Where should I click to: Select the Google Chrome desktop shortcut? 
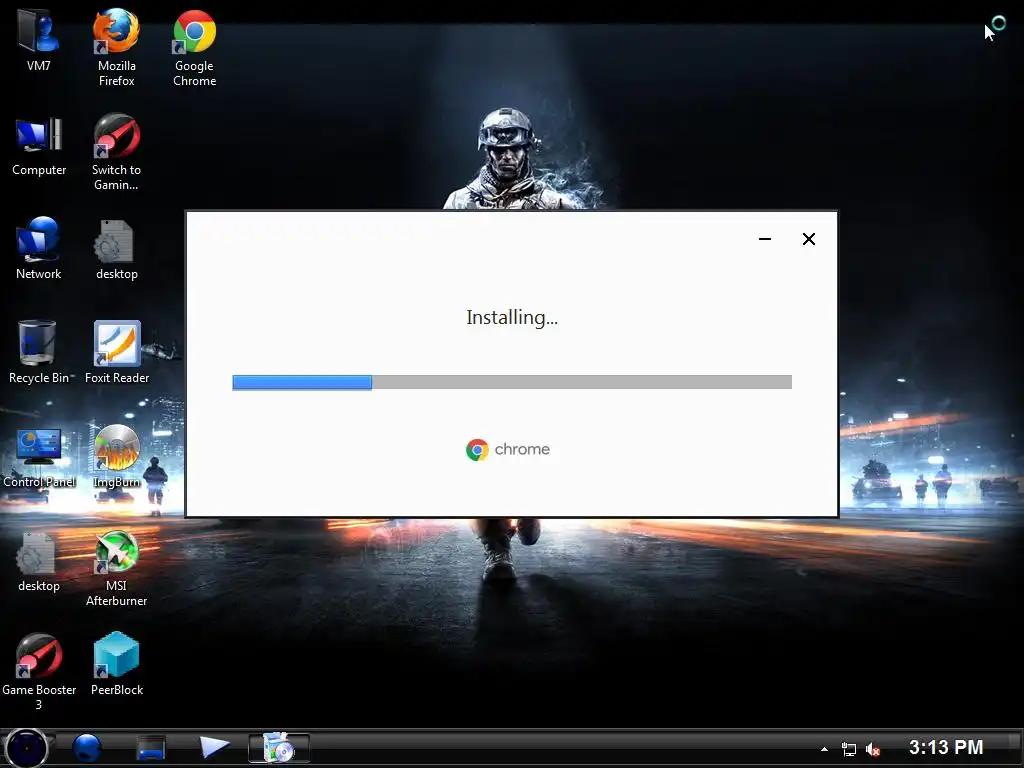[x=195, y=47]
